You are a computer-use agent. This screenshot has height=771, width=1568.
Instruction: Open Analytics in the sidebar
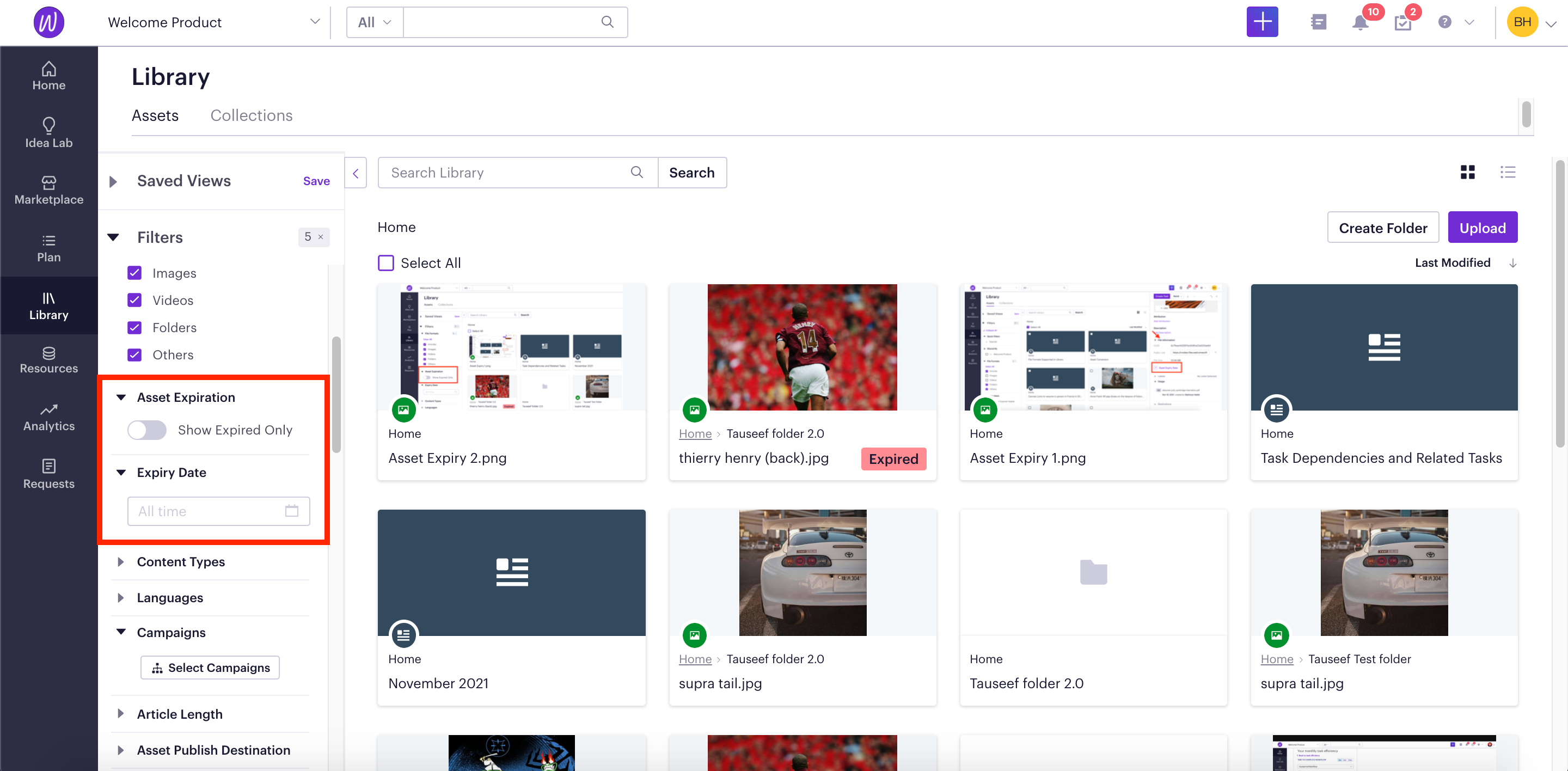(x=48, y=417)
